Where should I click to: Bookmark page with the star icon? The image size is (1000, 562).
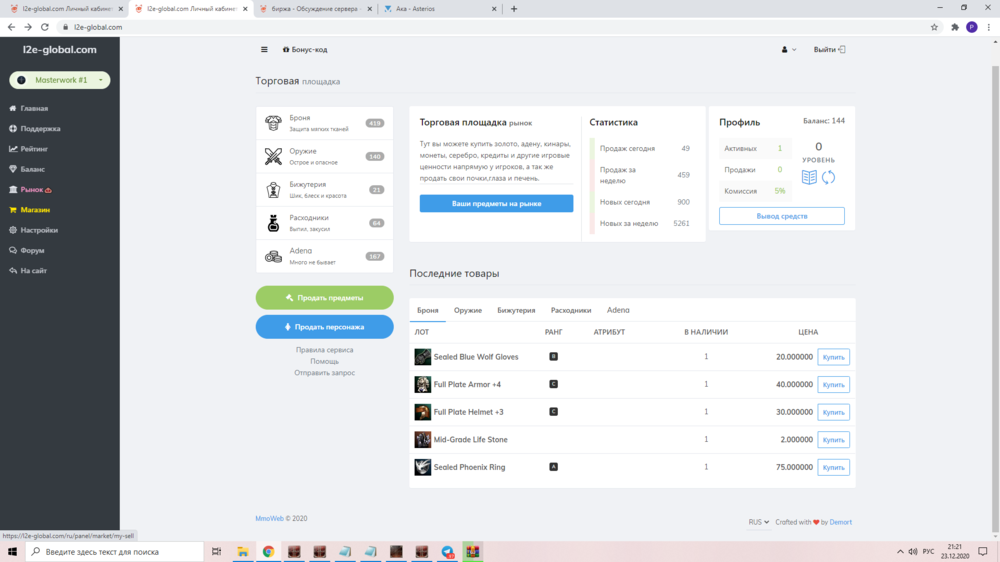coord(934,27)
